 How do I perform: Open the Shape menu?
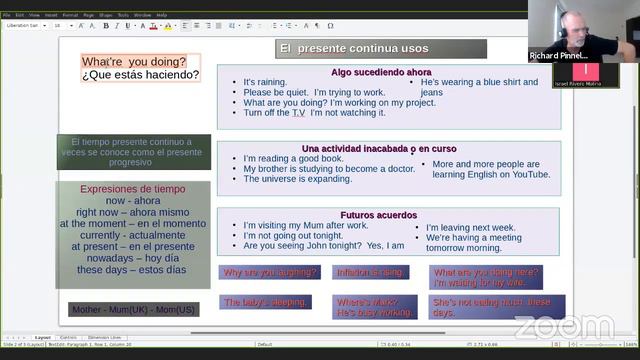coord(106,15)
